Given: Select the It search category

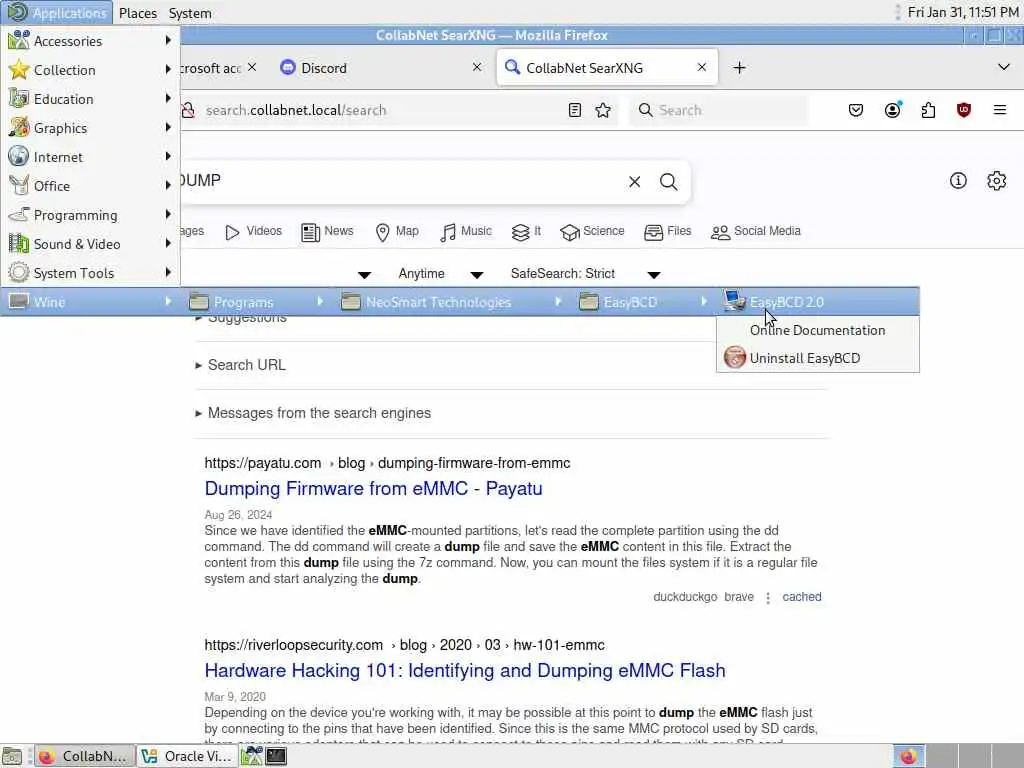Looking at the screenshot, I should tap(526, 232).
